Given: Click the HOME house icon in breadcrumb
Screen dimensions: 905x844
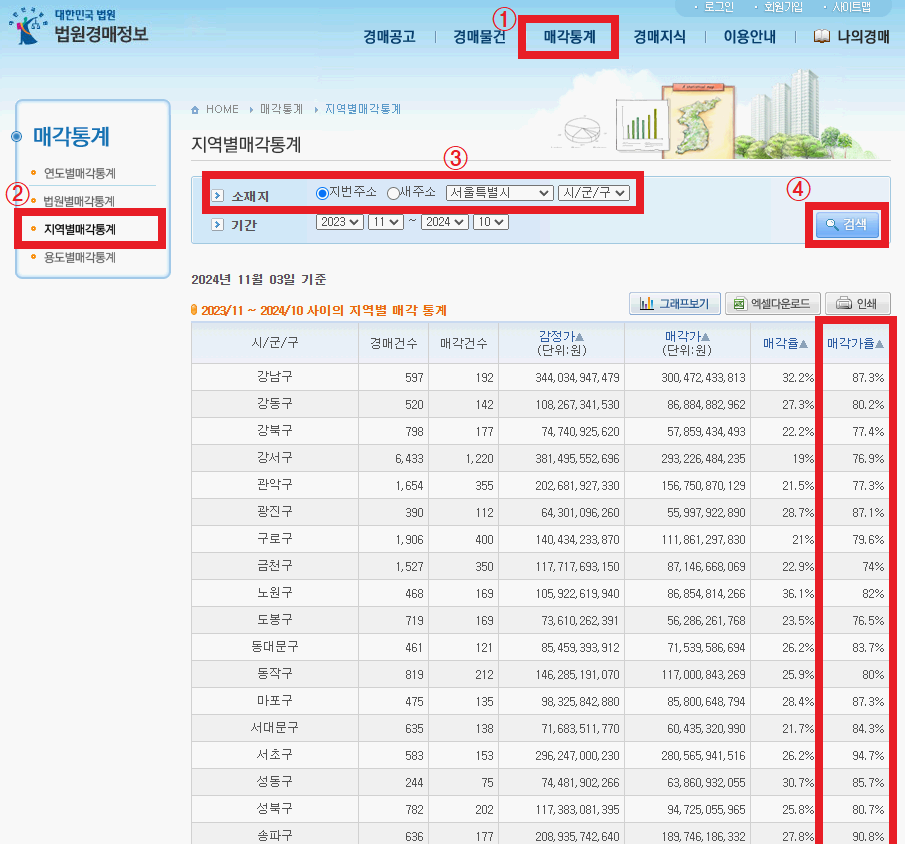Looking at the screenshot, I should tap(196, 109).
